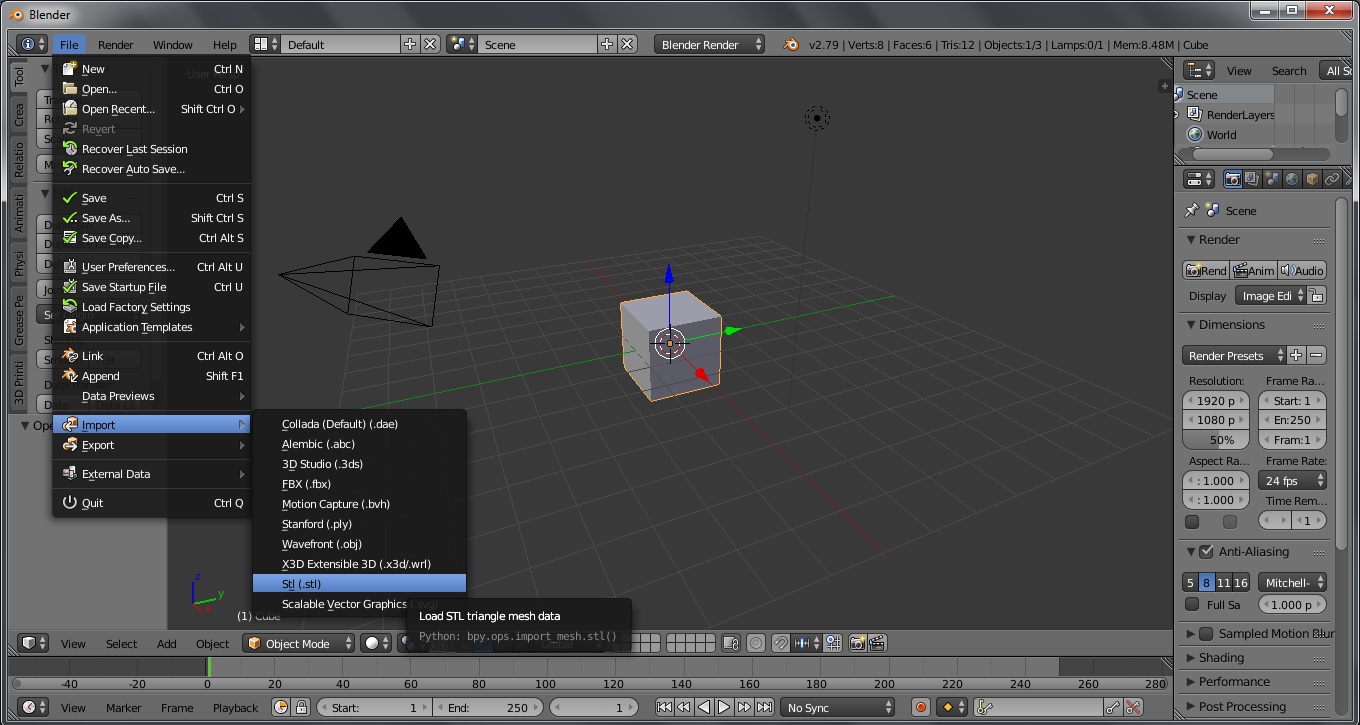This screenshot has width=1360, height=725.
Task: Delete the current Scene with X
Action: (x=627, y=44)
